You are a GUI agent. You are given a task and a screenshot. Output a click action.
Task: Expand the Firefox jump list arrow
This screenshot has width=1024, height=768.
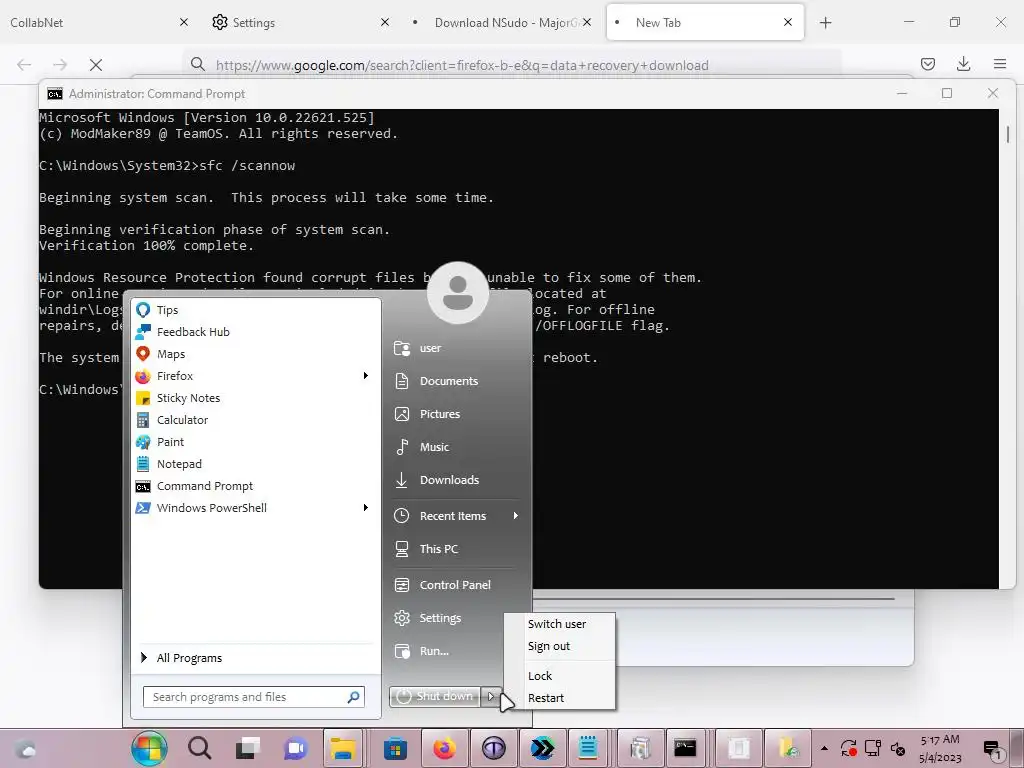pyautogui.click(x=366, y=376)
